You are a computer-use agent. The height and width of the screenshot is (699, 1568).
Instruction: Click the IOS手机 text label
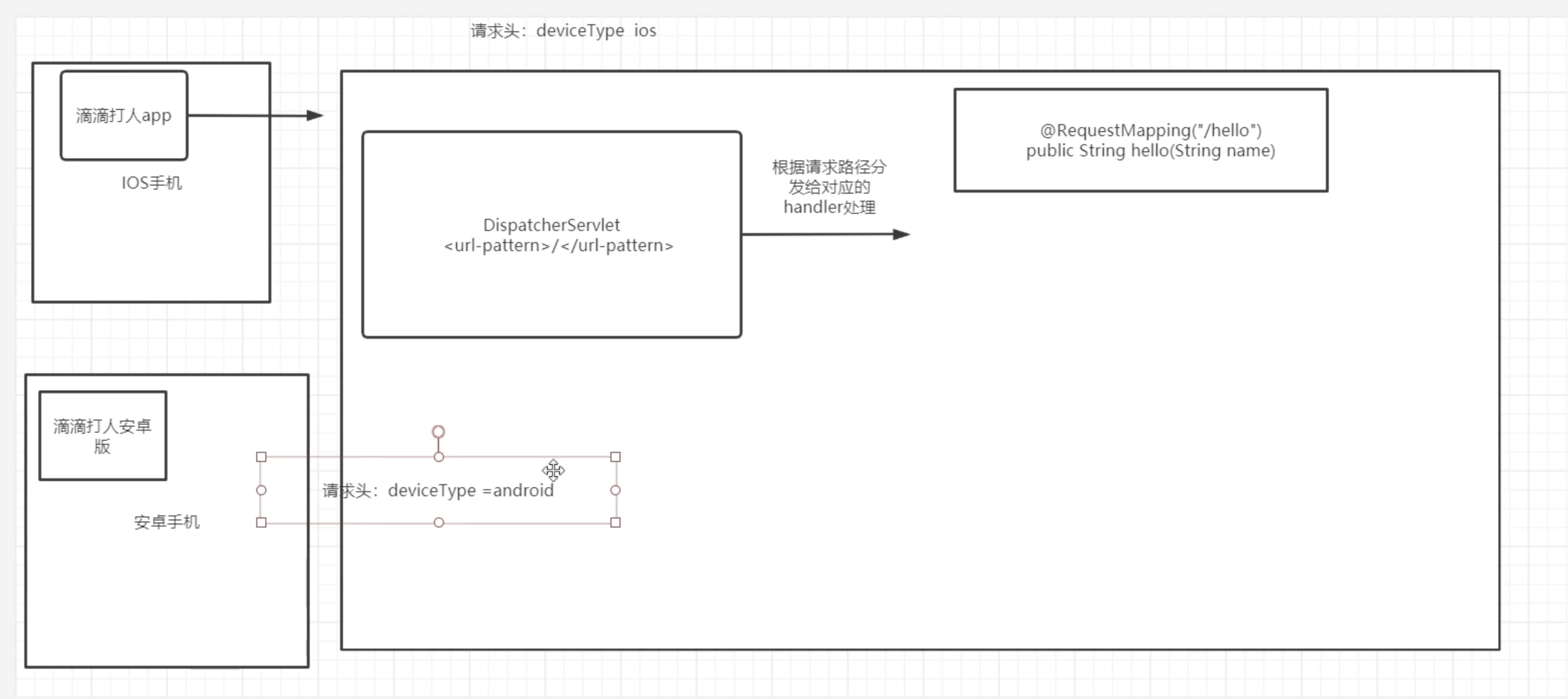(x=151, y=183)
